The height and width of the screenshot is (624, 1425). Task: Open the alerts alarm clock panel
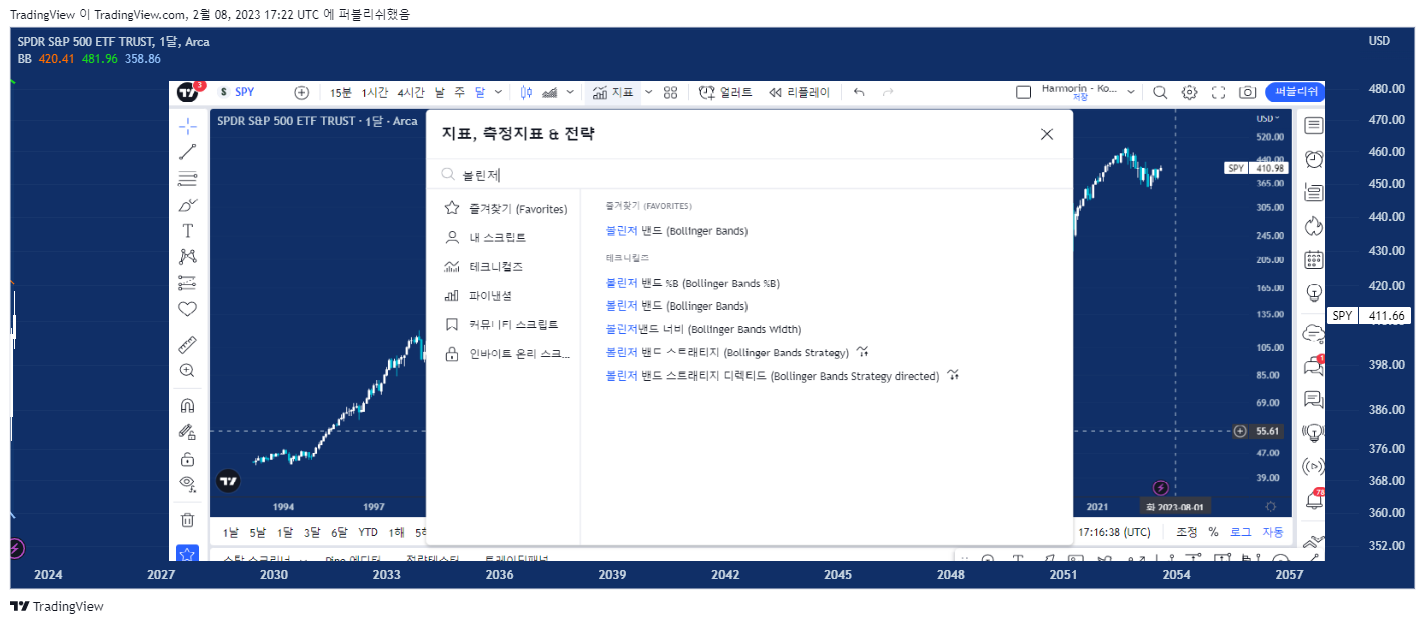(x=1314, y=159)
